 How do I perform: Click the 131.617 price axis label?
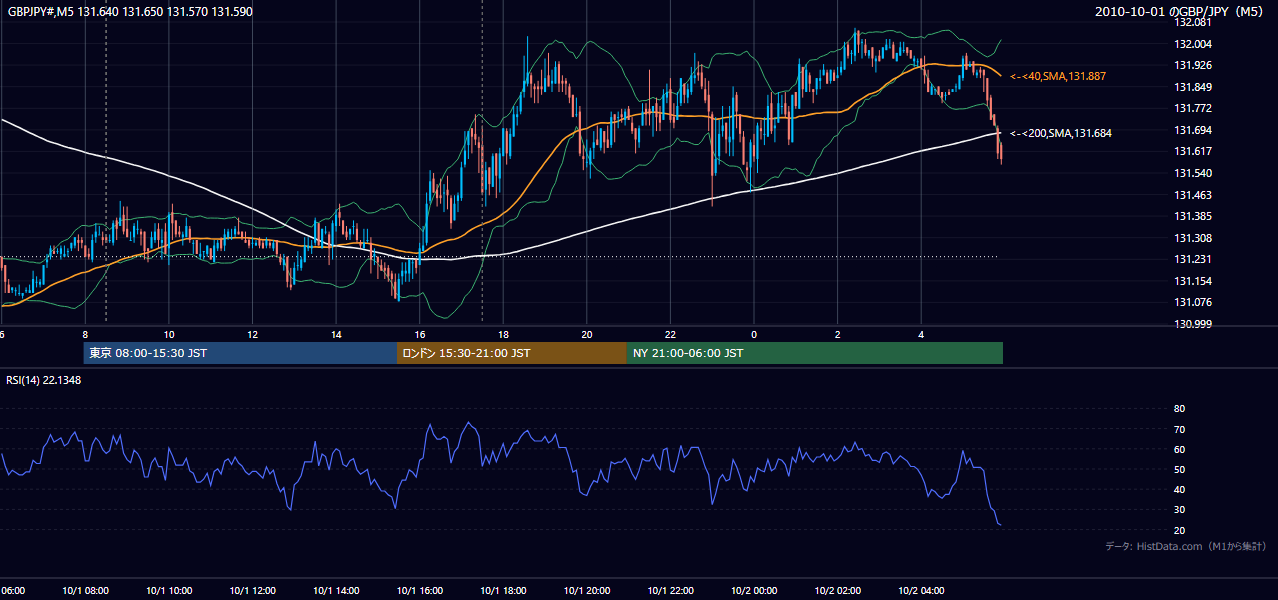click(x=1193, y=151)
